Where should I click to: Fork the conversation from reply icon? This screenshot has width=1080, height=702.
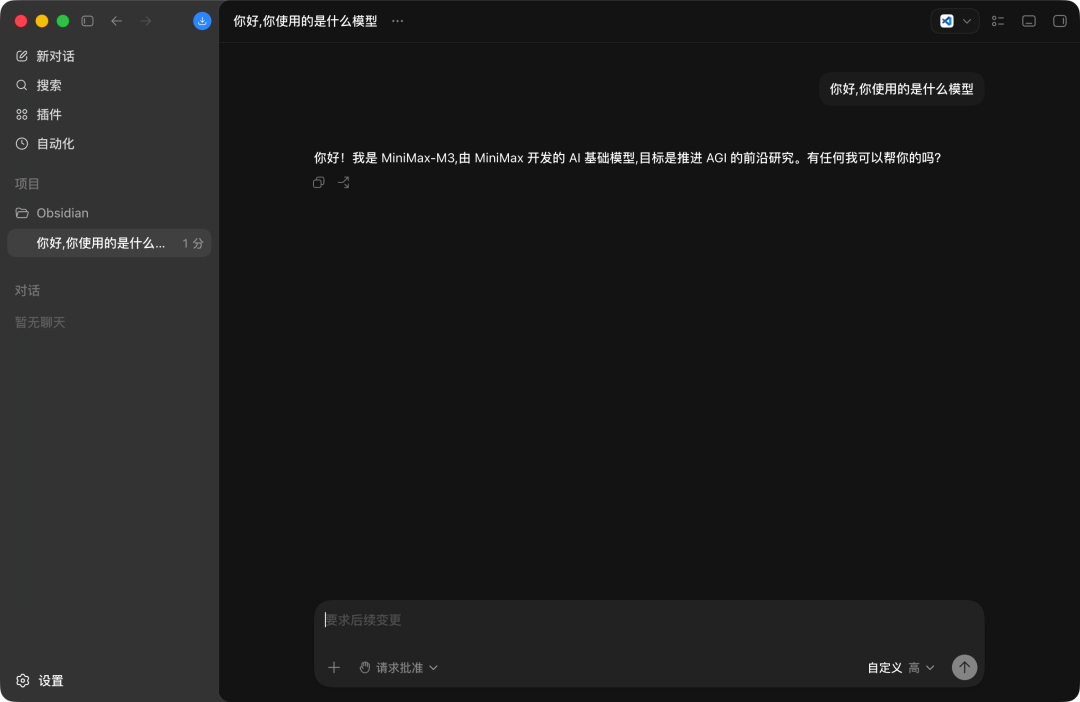click(x=344, y=183)
